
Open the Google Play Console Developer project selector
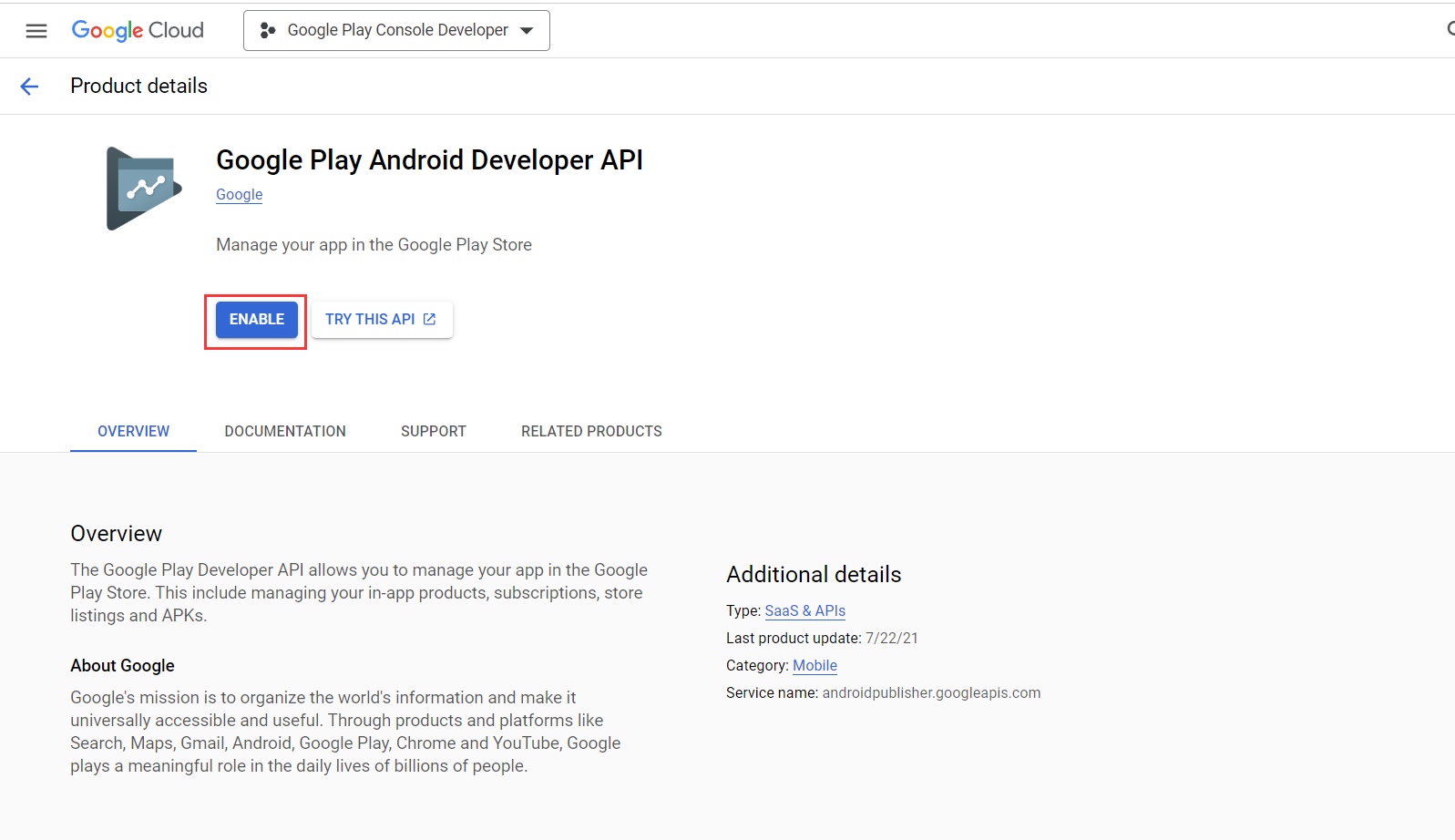396,31
